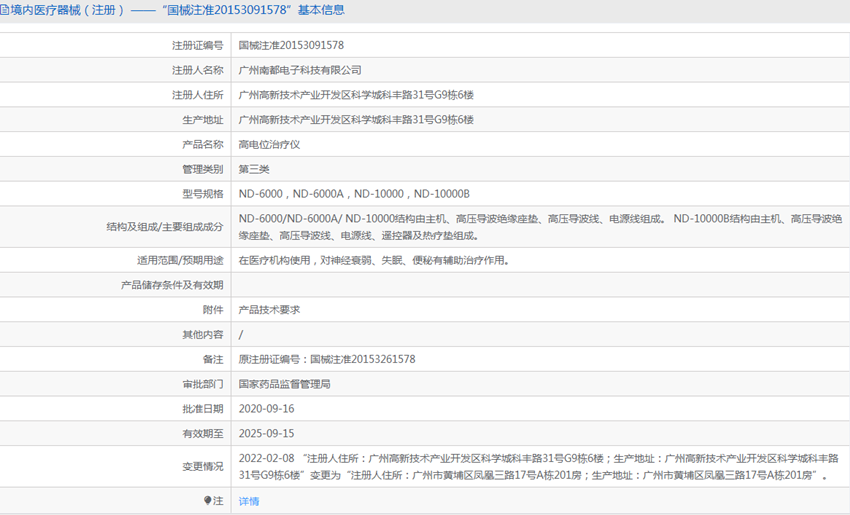
Task: Click the 其他内容 label
Action: pyautogui.click(x=203, y=335)
